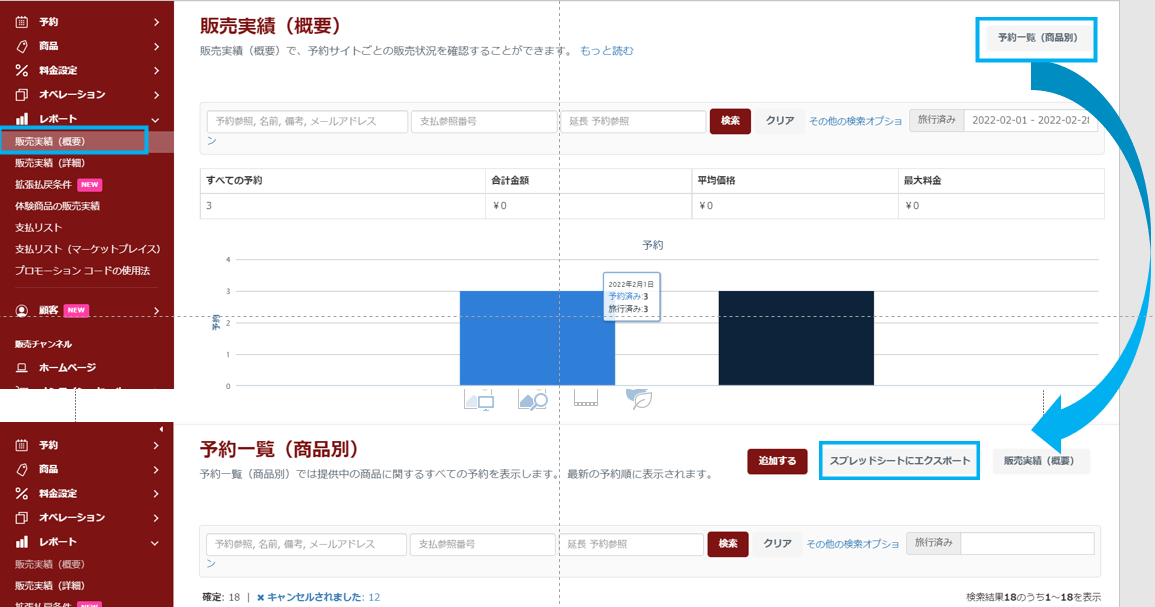This screenshot has height=607, width=1155.
Task: Click the light blue bar in chart
Action: [537, 337]
